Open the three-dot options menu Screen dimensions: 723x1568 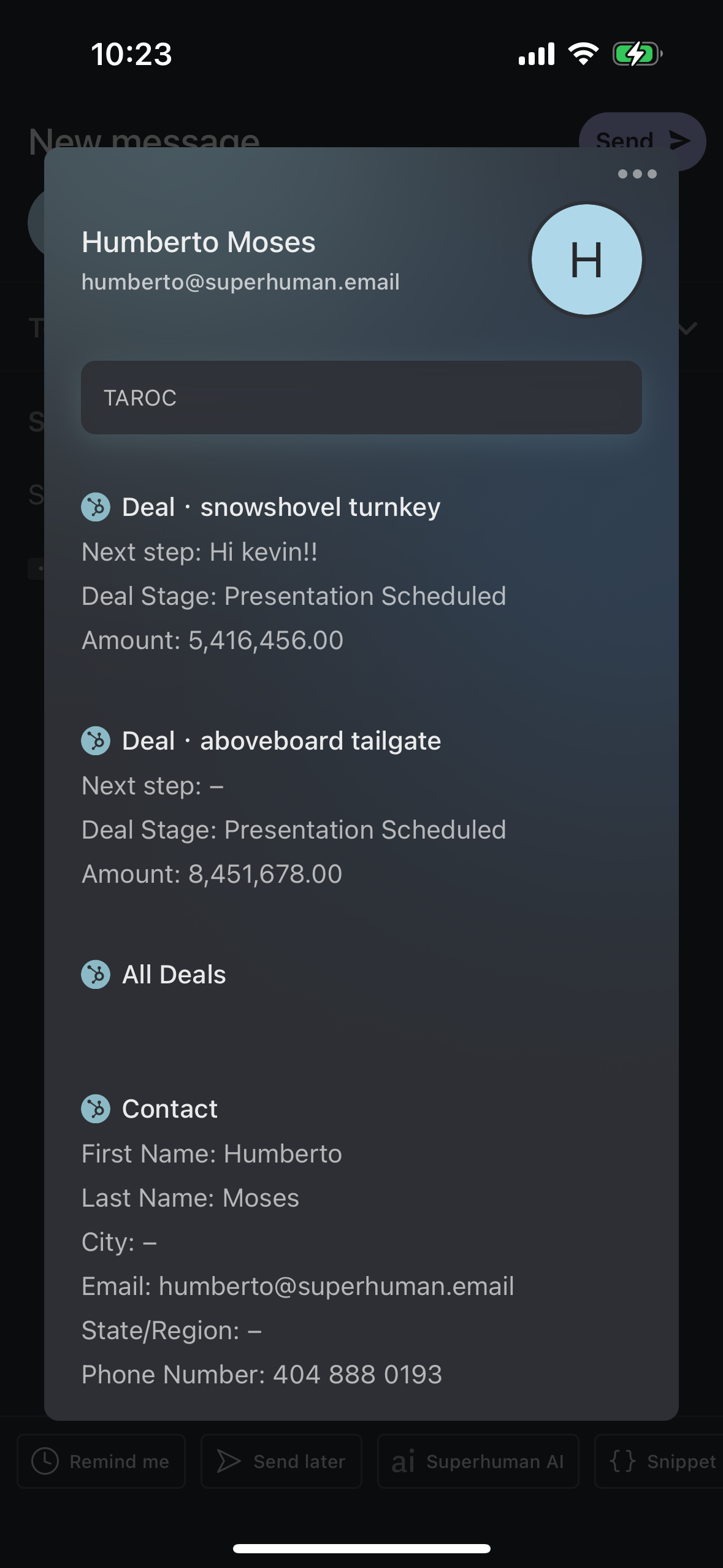point(637,174)
